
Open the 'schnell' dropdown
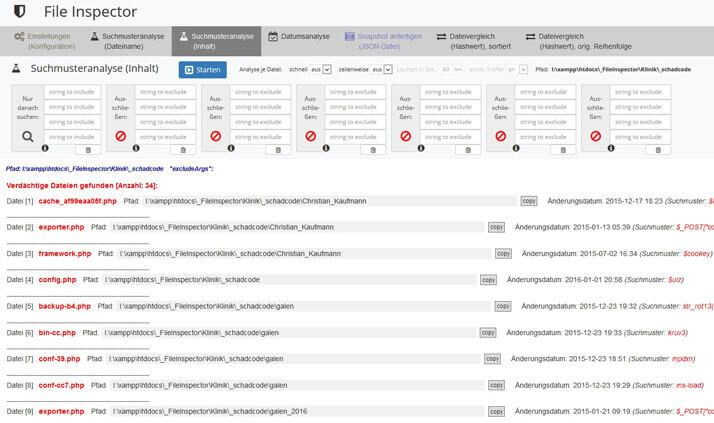tap(320, 70)
